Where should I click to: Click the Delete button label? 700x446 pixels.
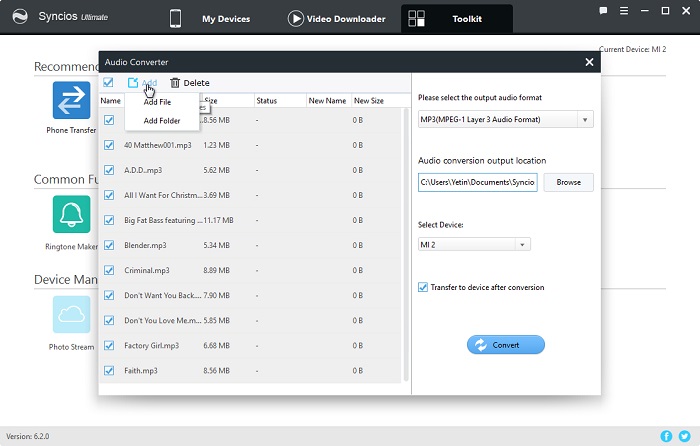click(196, 83)
